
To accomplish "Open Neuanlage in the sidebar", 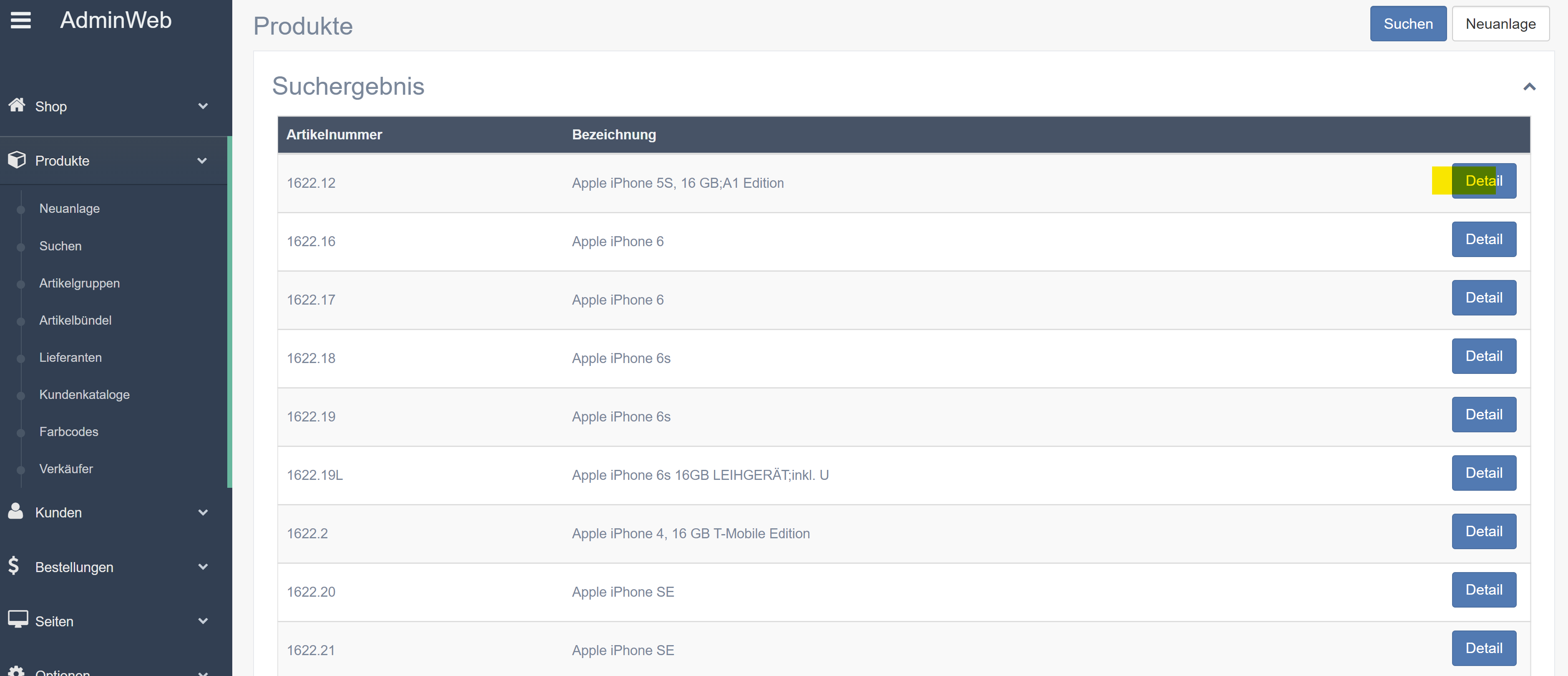I will click(x=69, y=208).
